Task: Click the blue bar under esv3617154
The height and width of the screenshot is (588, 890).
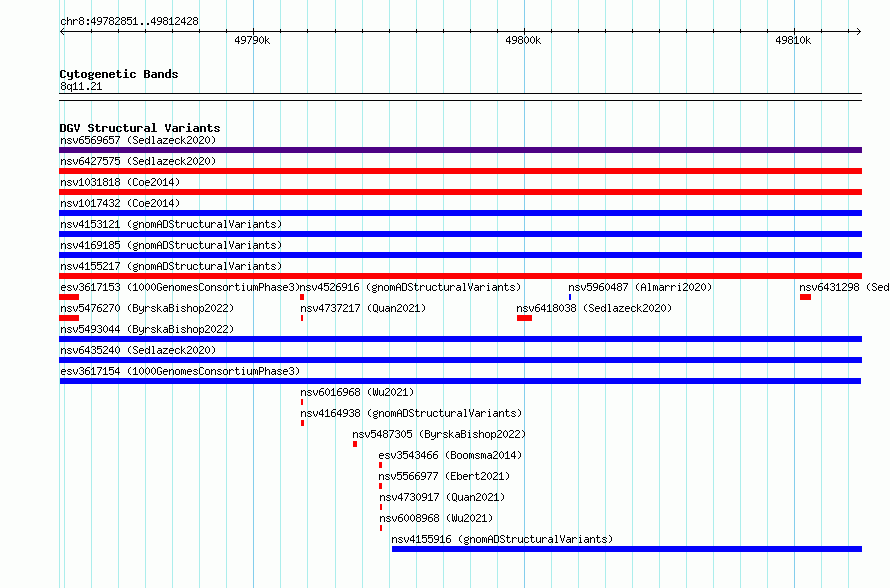Action: point(460,381)
